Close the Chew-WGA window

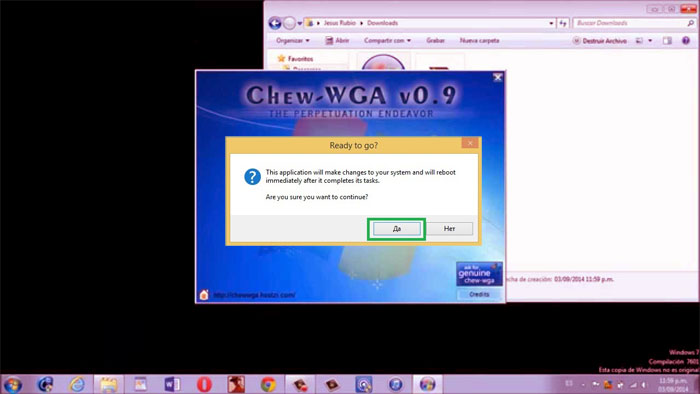[498, 78]
